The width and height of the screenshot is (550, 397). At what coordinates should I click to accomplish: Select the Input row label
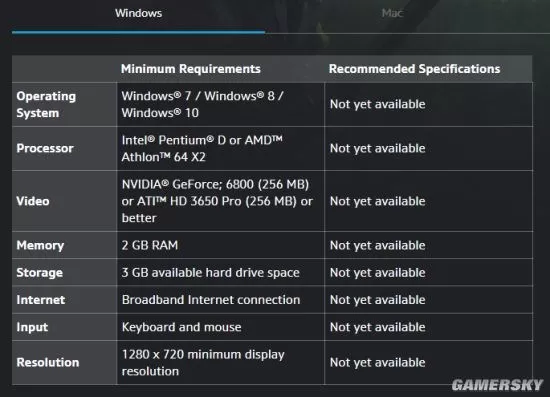tap(32, 327)
